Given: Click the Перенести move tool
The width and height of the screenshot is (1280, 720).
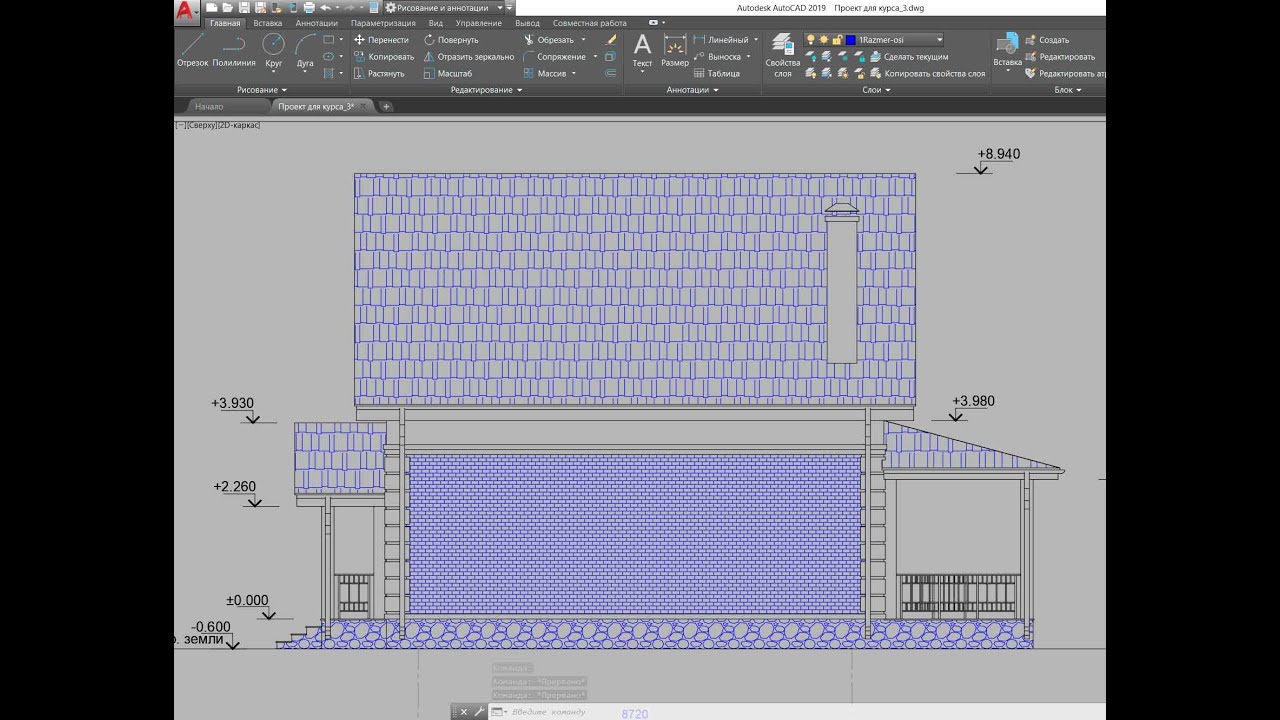Looking at the screenshot, I should (x=380, y=40).
